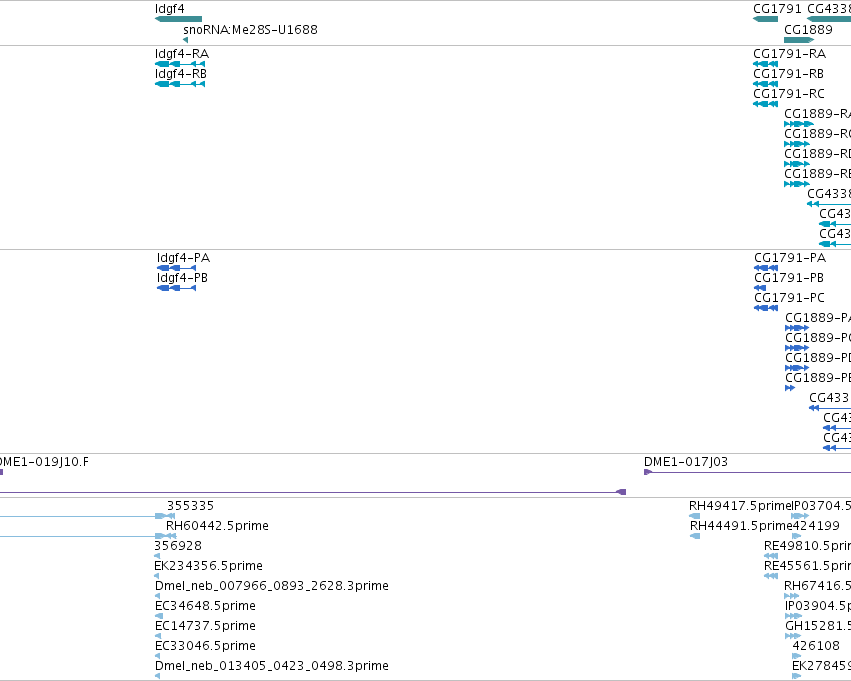The width and height of the screenshot is (851, 681).
Task: Select the CG1791 gene in top track
Action: [x=765, y=19]
